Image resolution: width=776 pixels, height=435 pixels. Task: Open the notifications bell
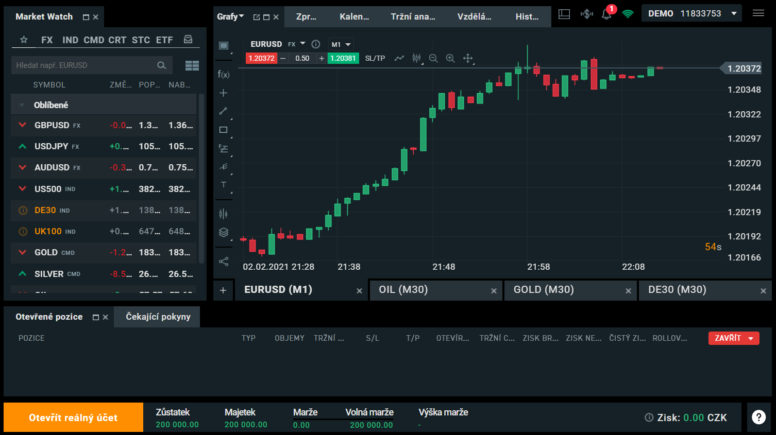point(606,14)
